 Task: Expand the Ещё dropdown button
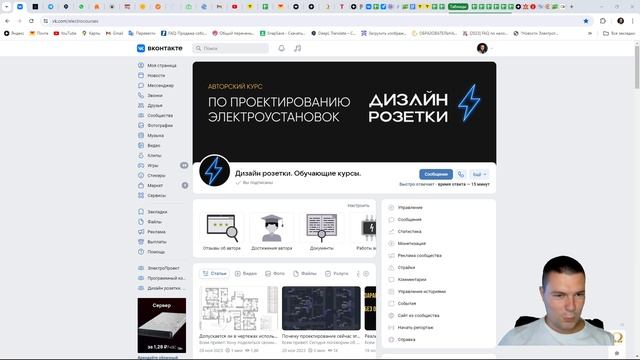click(479, 174)
